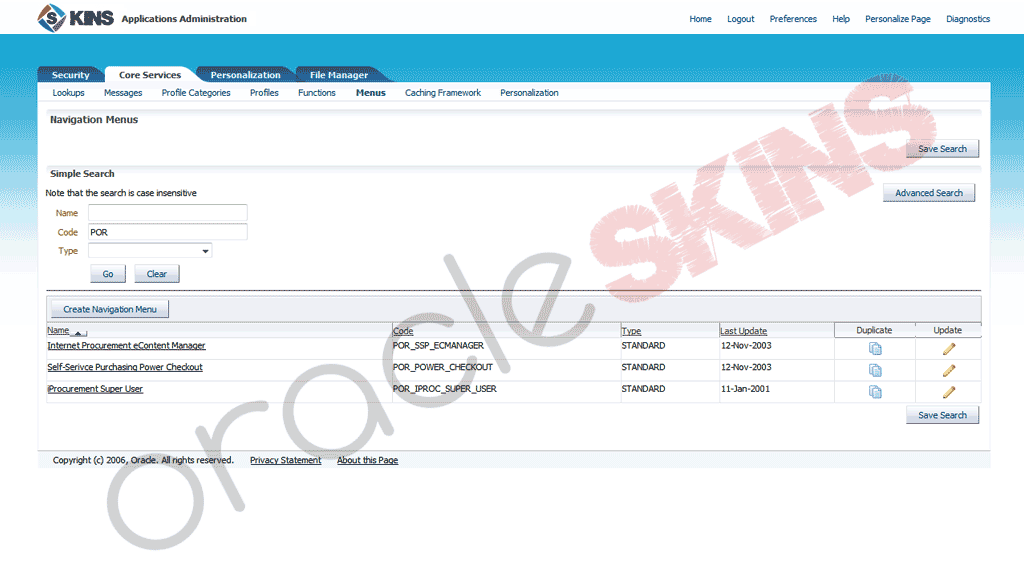The image size is (1024, 580).
Task: Clear the search fields
Action: (157, 274)
